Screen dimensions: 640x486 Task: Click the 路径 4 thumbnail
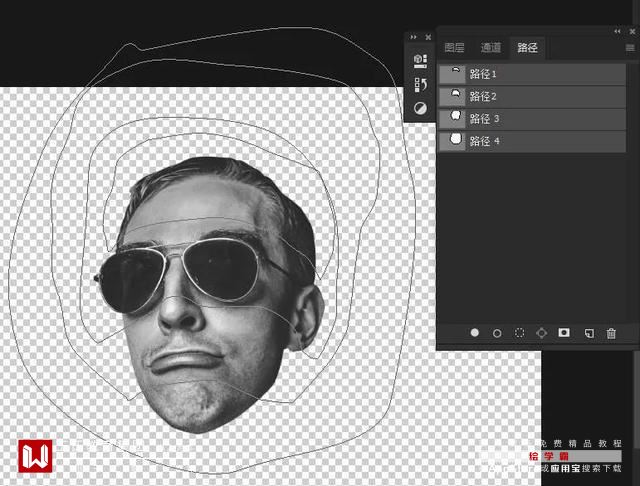pyautogui.click(x=455, y=141)
